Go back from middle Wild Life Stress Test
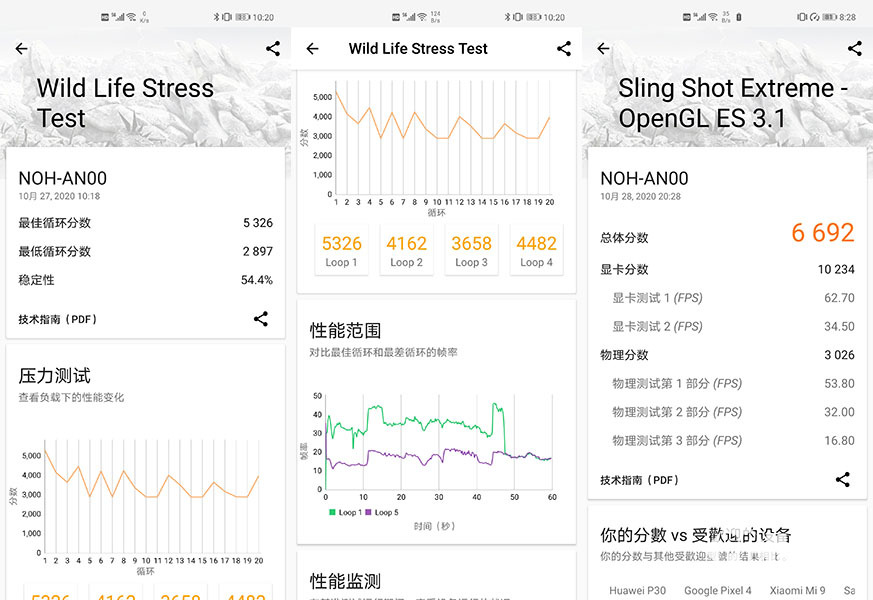 312,49
